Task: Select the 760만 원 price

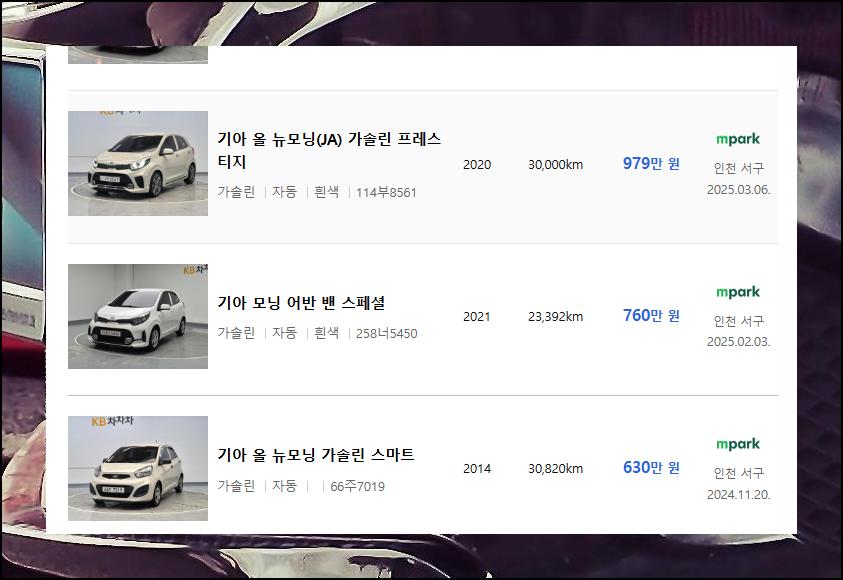Action: click(651, 316)
